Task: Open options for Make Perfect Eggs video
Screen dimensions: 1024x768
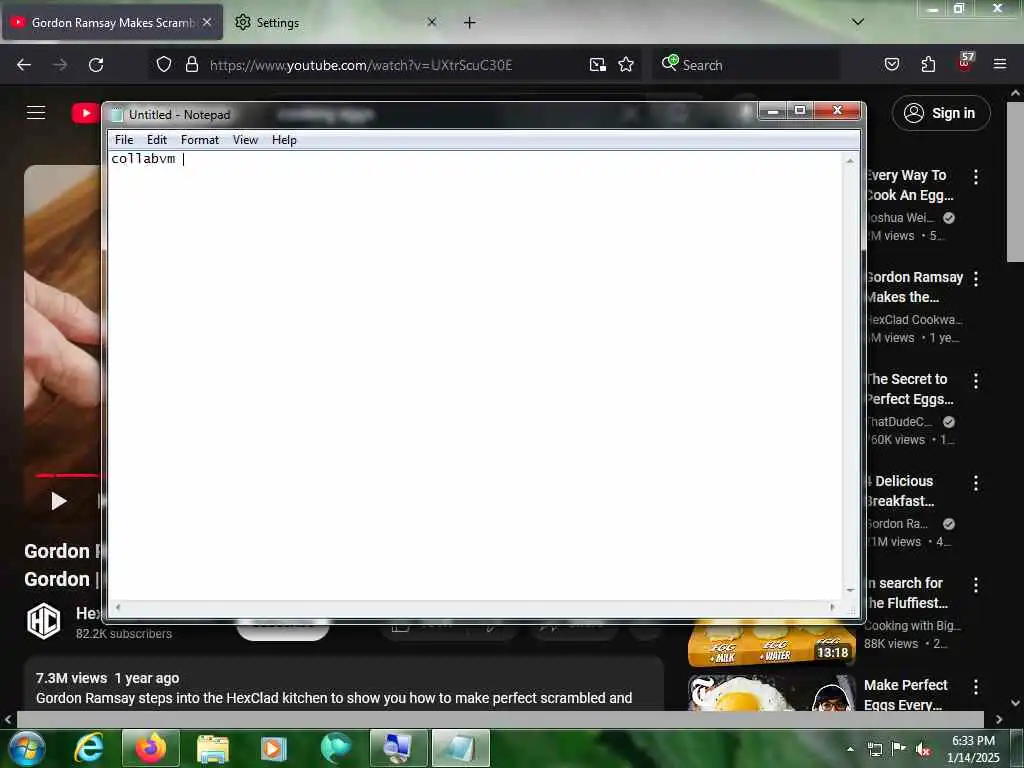Action: pyautogui.click(x=976, y=686)
